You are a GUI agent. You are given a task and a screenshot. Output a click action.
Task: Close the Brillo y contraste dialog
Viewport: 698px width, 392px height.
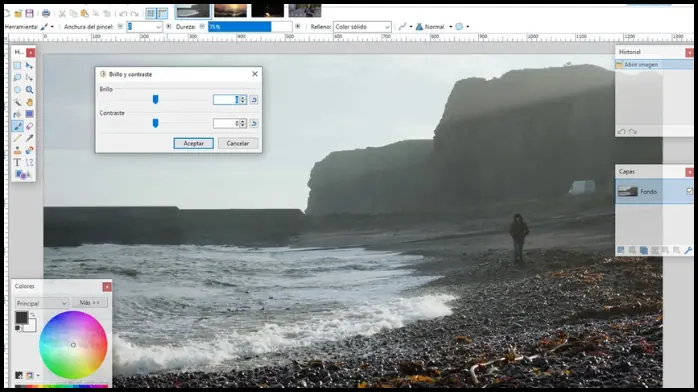point(255,74)
